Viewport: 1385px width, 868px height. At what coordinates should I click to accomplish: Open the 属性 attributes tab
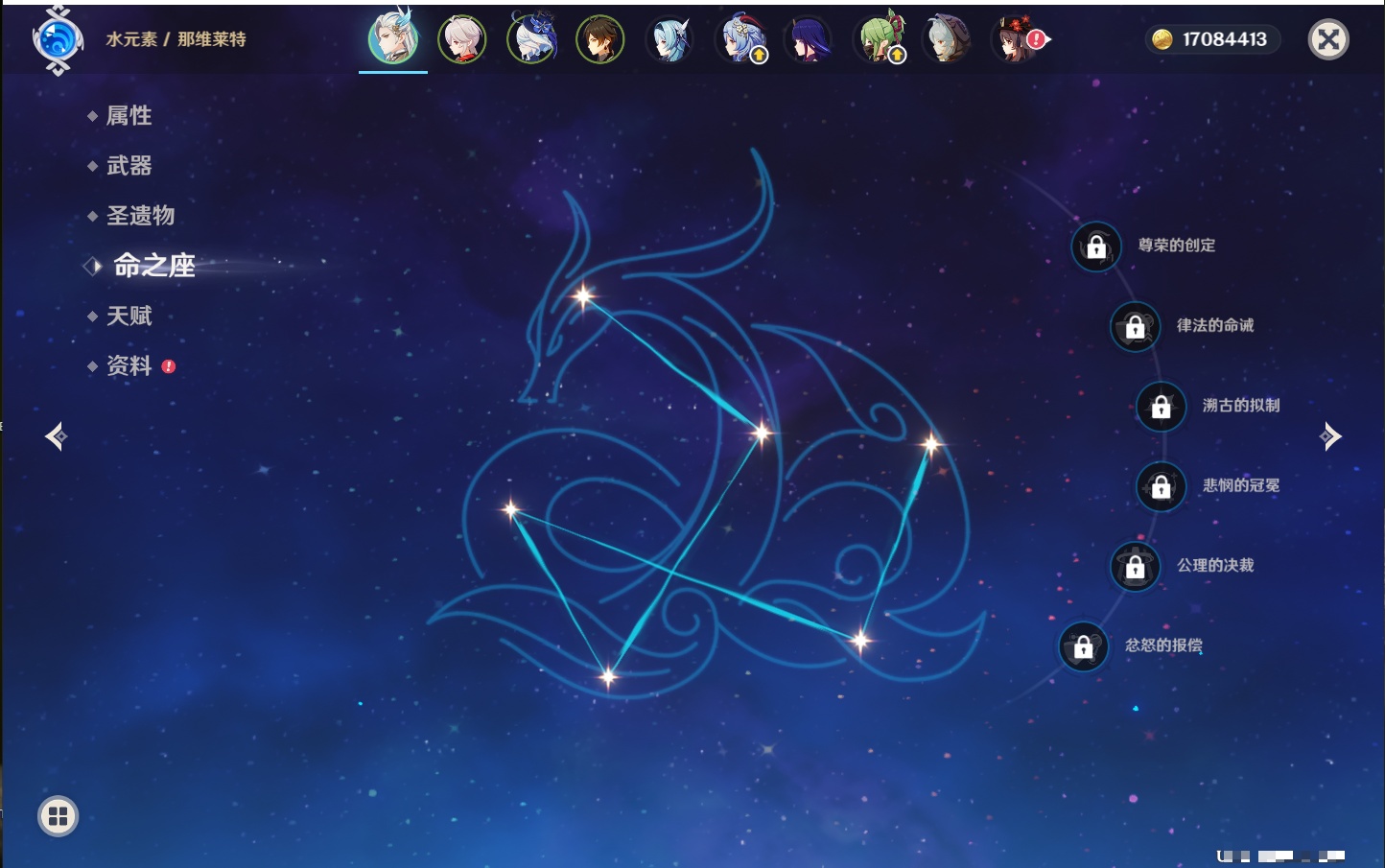(x=129, y=115)
